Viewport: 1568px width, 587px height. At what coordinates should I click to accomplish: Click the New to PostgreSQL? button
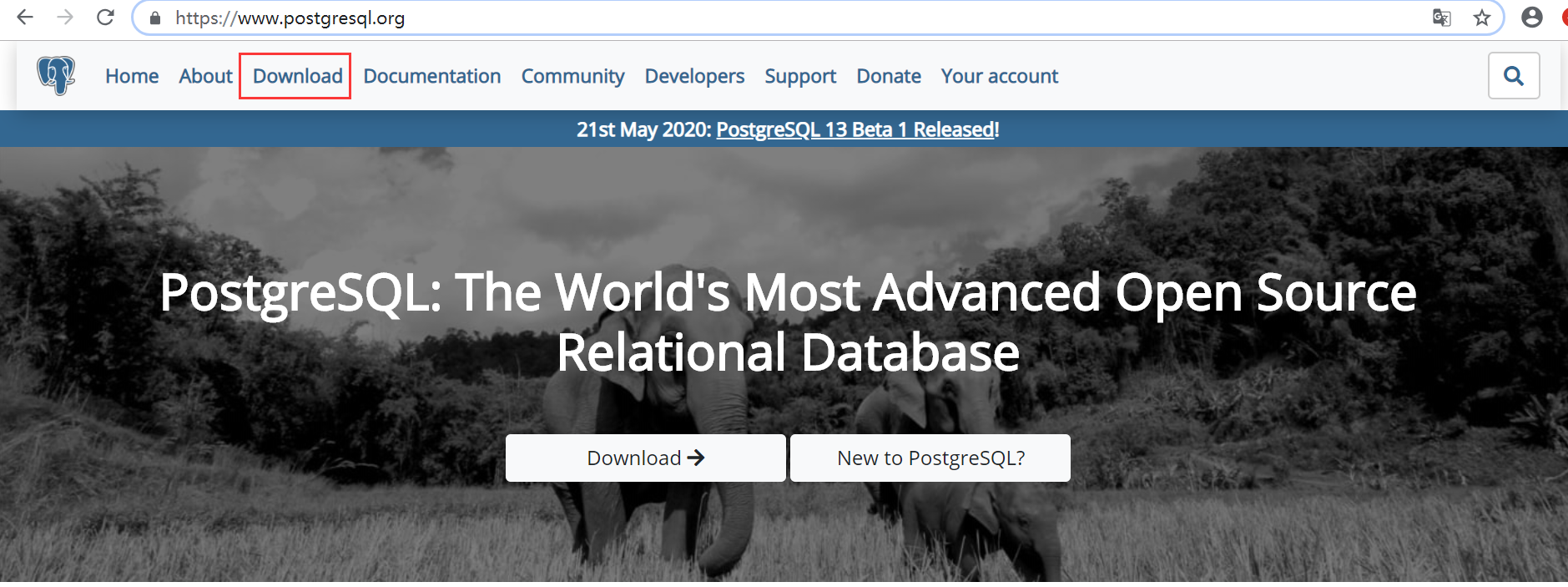930,458
